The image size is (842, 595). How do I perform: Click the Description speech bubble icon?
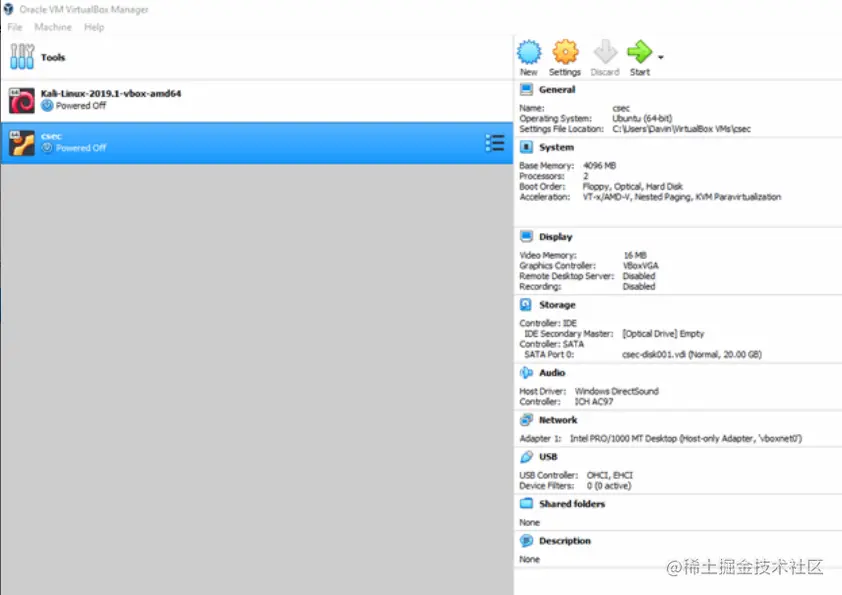[x=526, y=541]
